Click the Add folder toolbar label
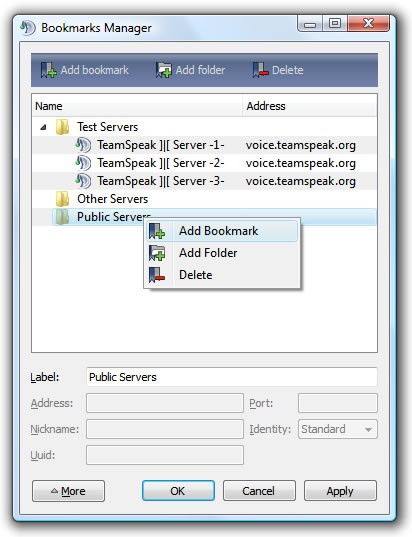This screenshot has width=412, height=537. pos(200,70)
